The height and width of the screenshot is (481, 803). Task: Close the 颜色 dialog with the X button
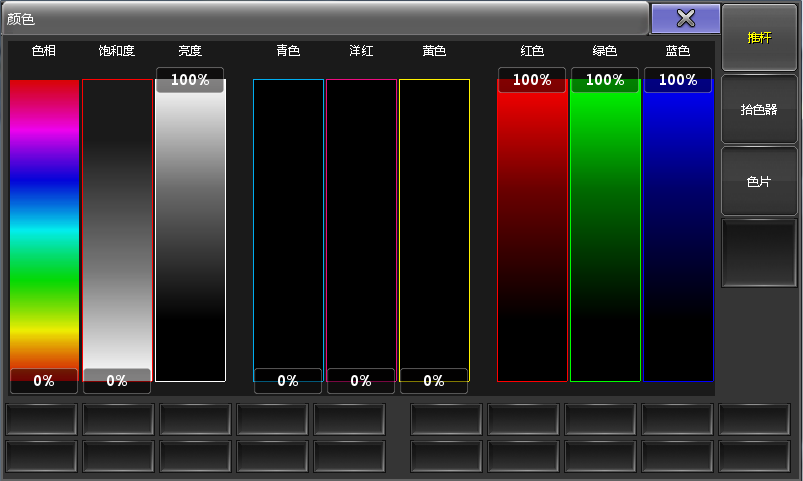685,18
